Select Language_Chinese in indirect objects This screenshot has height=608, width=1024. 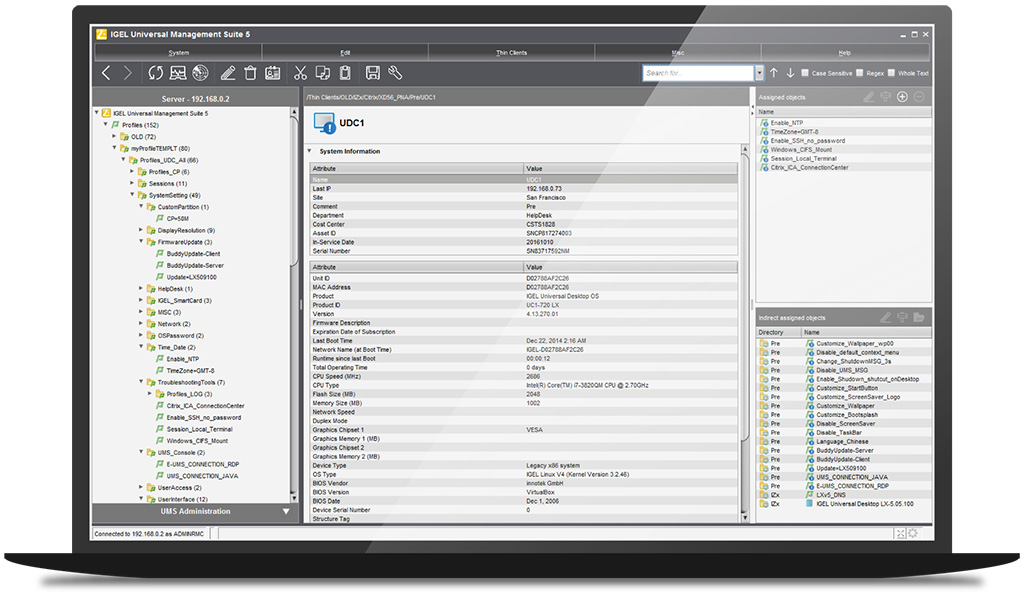[x=842, y=441]
